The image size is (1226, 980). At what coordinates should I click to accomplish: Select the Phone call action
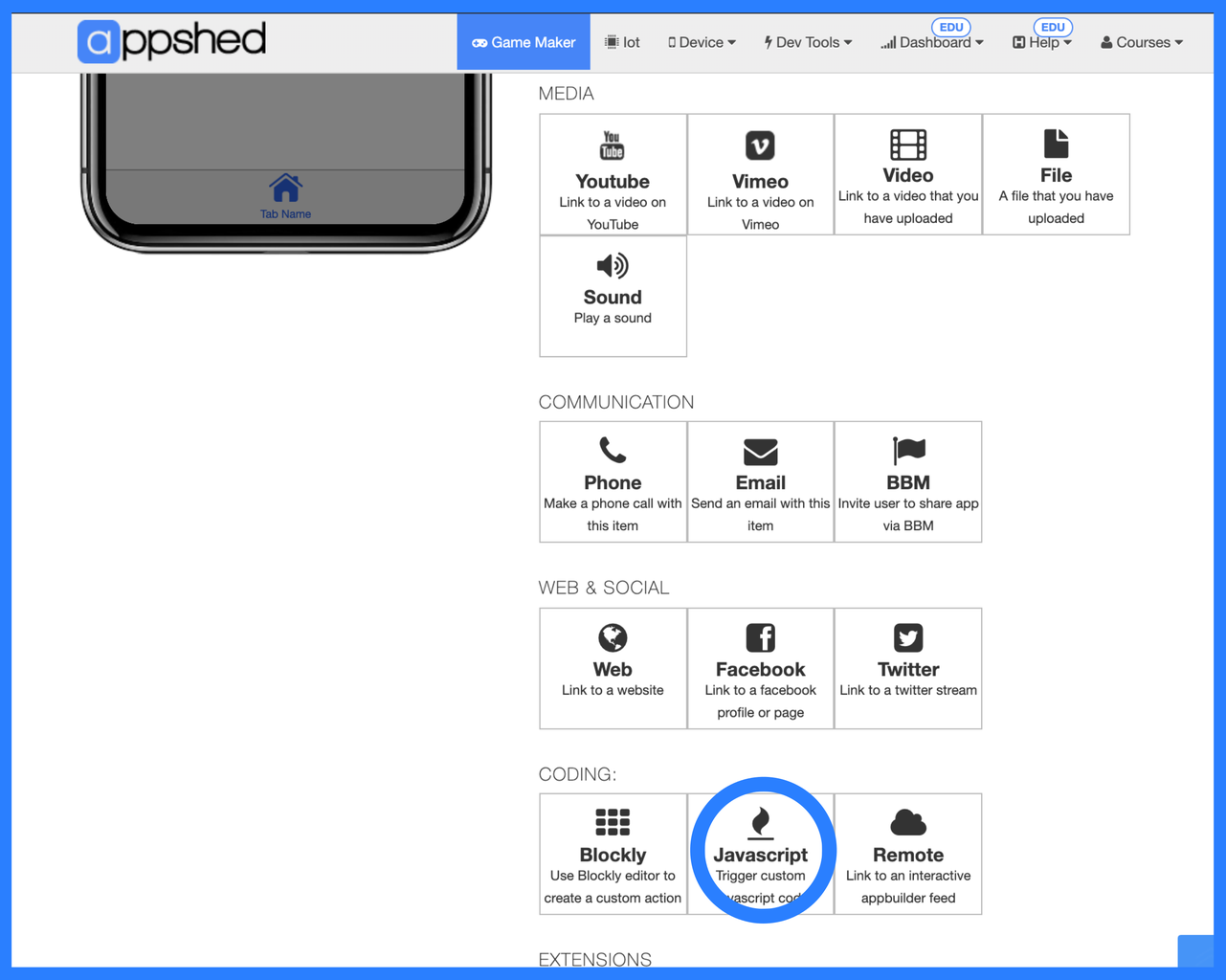(x=613, y=479)
